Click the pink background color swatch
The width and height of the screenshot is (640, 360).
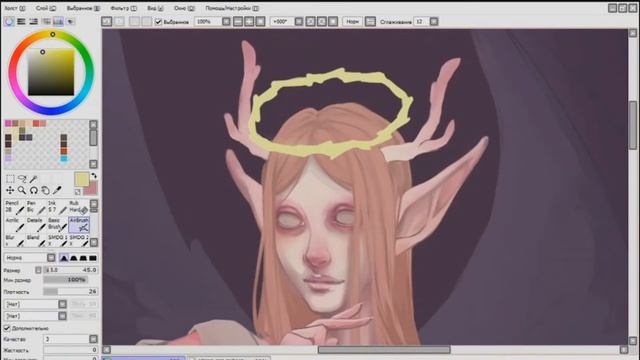92,189
